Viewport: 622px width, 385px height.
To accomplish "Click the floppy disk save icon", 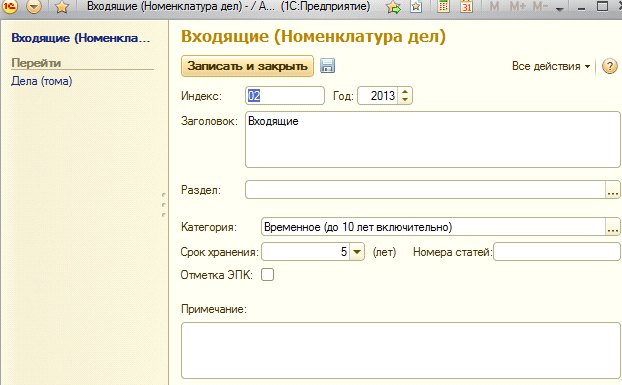I will pyautogui.click(x=327, y=66).
